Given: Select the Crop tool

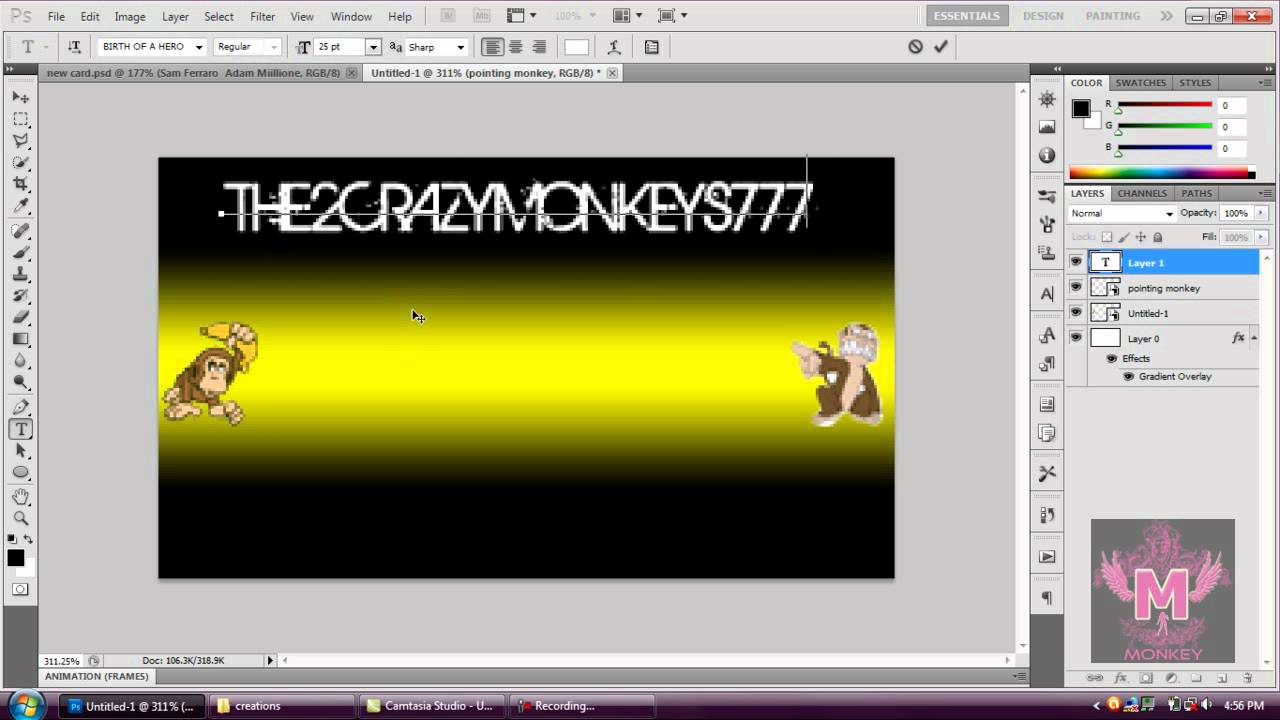Looking at the screenshot, I should [x=20, y=184].
